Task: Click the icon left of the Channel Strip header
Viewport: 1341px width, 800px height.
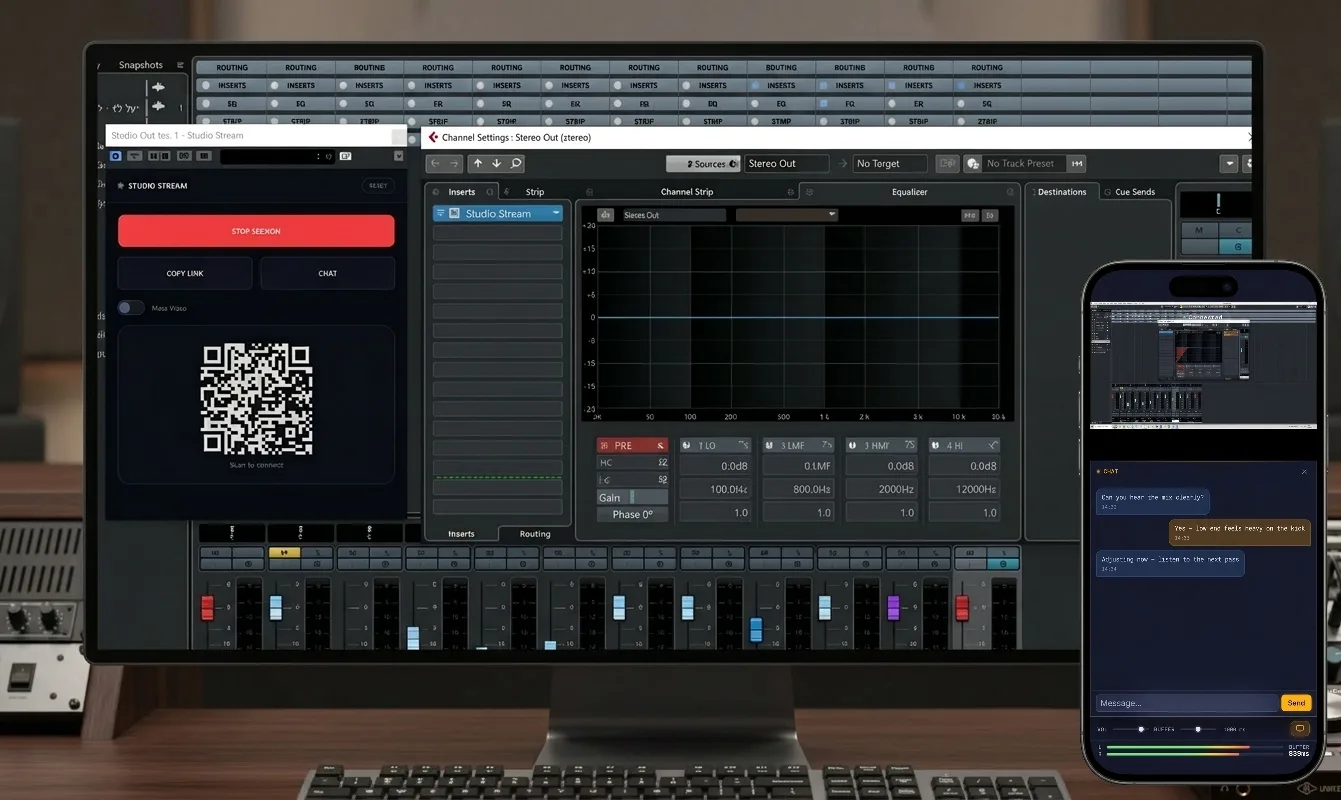Action: (589, 192)
